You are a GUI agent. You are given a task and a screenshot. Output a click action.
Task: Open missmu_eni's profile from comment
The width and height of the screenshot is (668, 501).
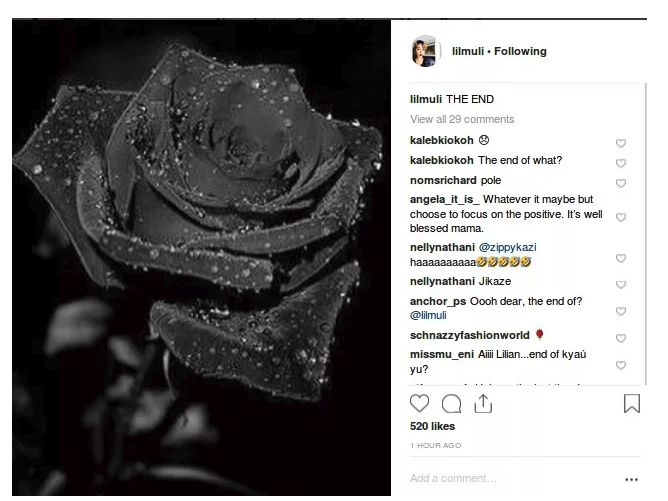pyautogui.click(x=442, y=354)
